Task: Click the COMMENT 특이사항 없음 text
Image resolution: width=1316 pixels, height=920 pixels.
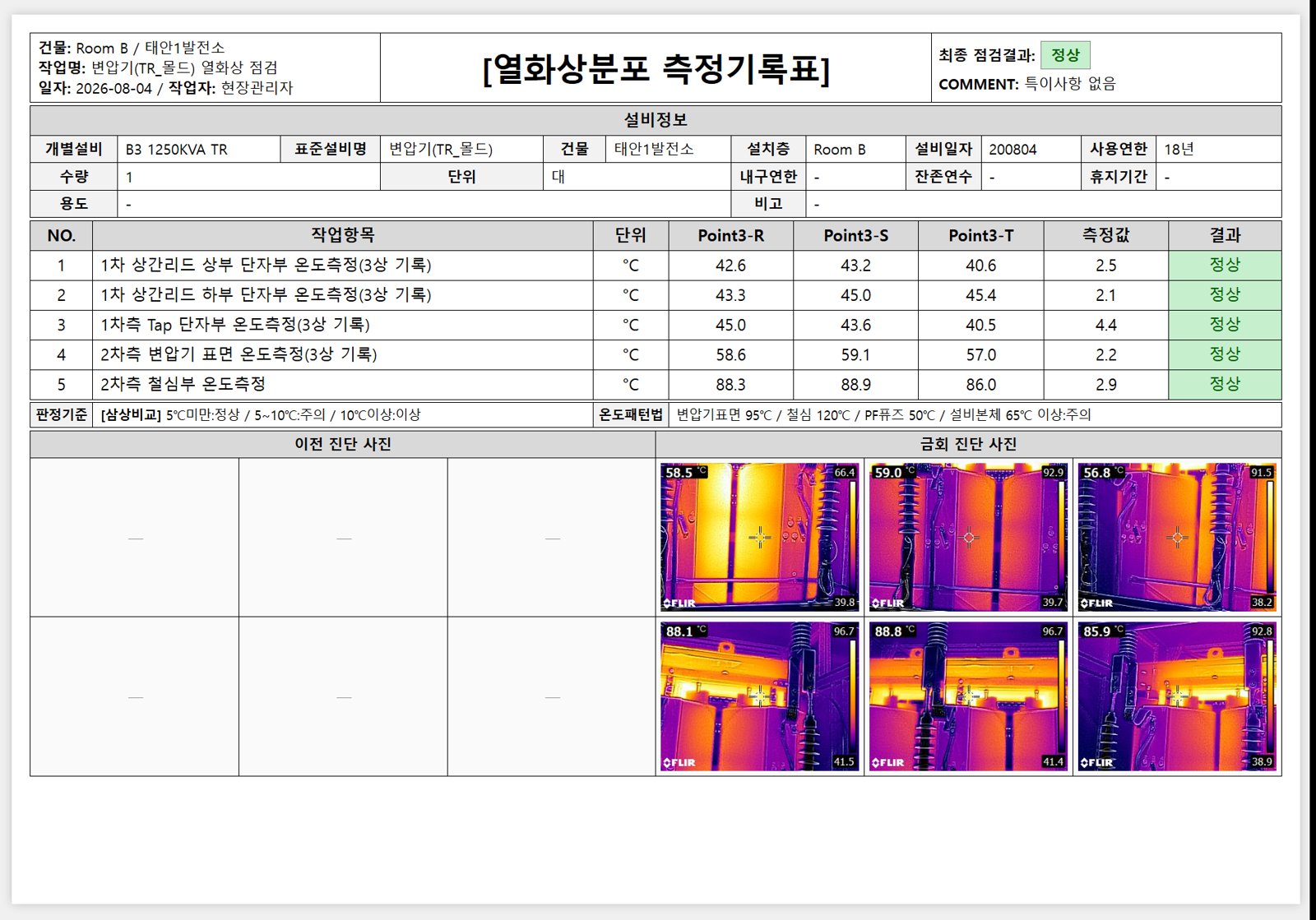Action: point(1027,84)
